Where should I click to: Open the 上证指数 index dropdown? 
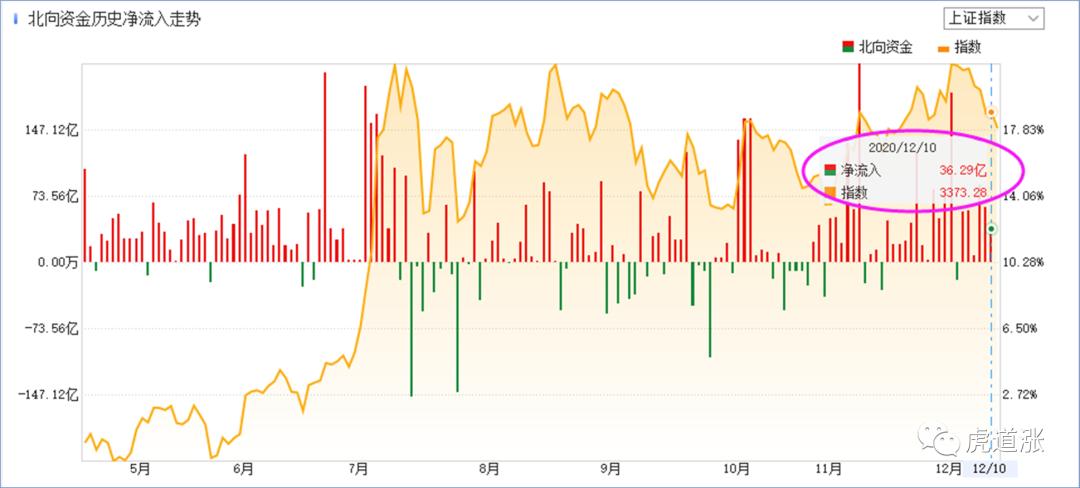pos(994,19)
